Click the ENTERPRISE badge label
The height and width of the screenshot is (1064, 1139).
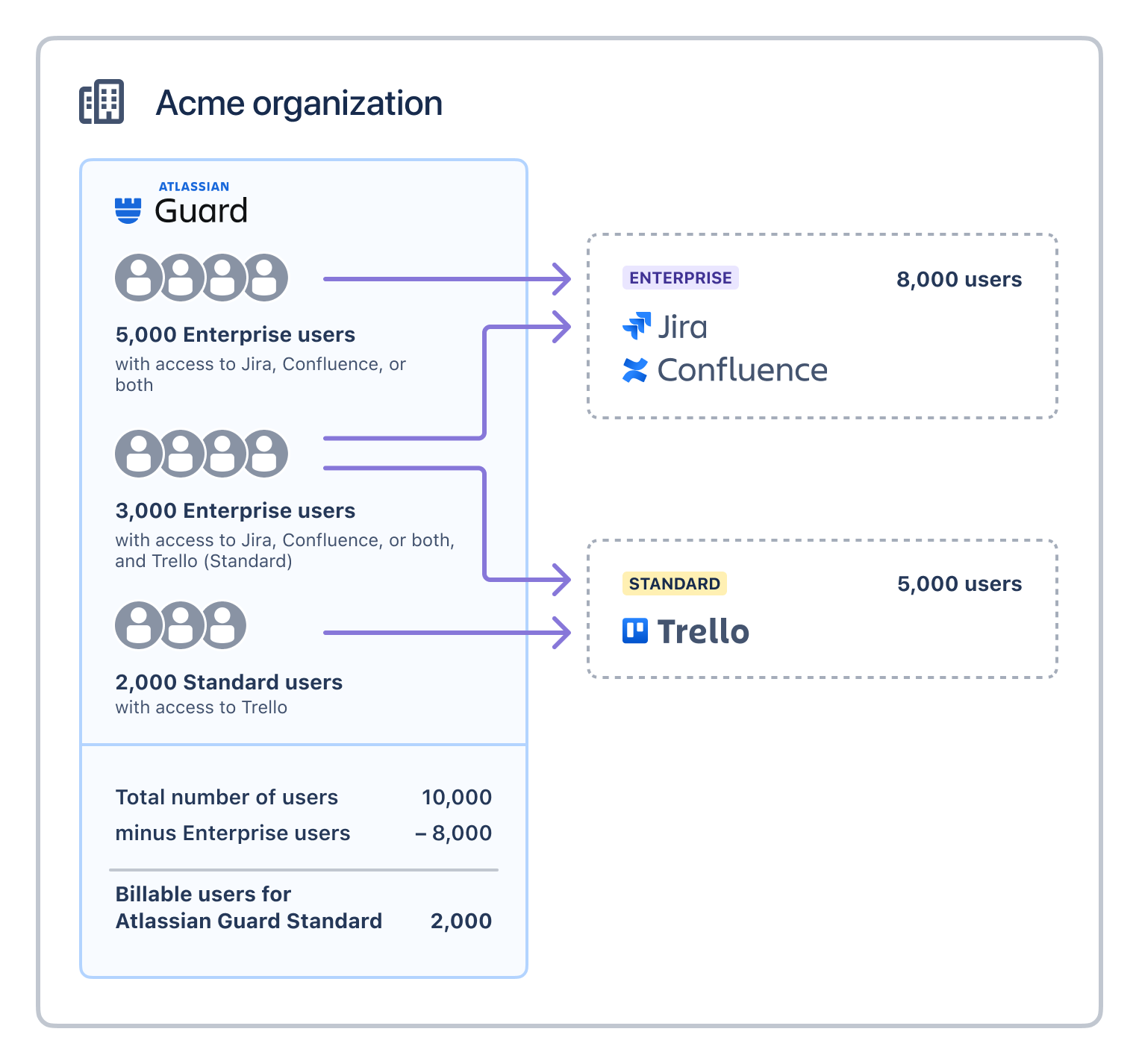point(681,278)
